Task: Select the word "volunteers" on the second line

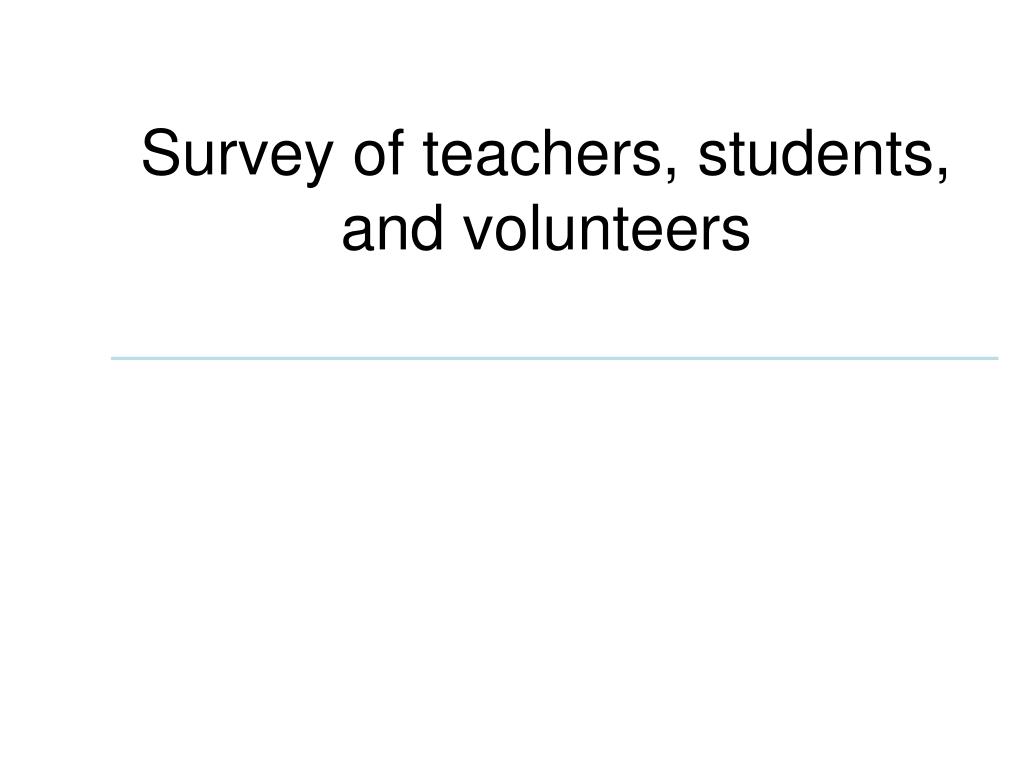Action: coord(607,227)
